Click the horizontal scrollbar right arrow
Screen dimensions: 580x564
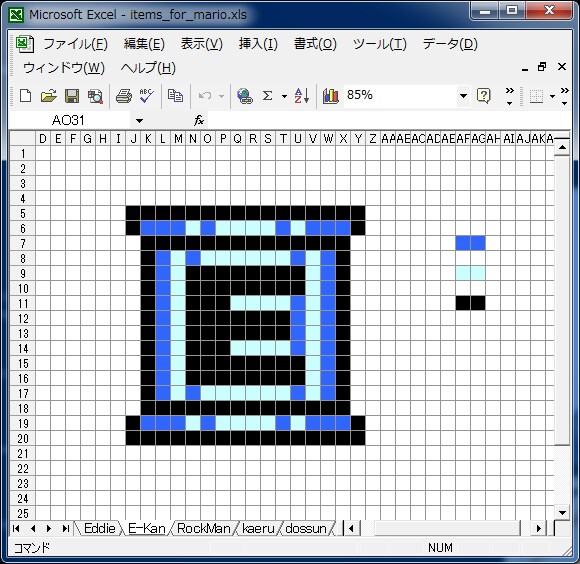click(538, 528)
